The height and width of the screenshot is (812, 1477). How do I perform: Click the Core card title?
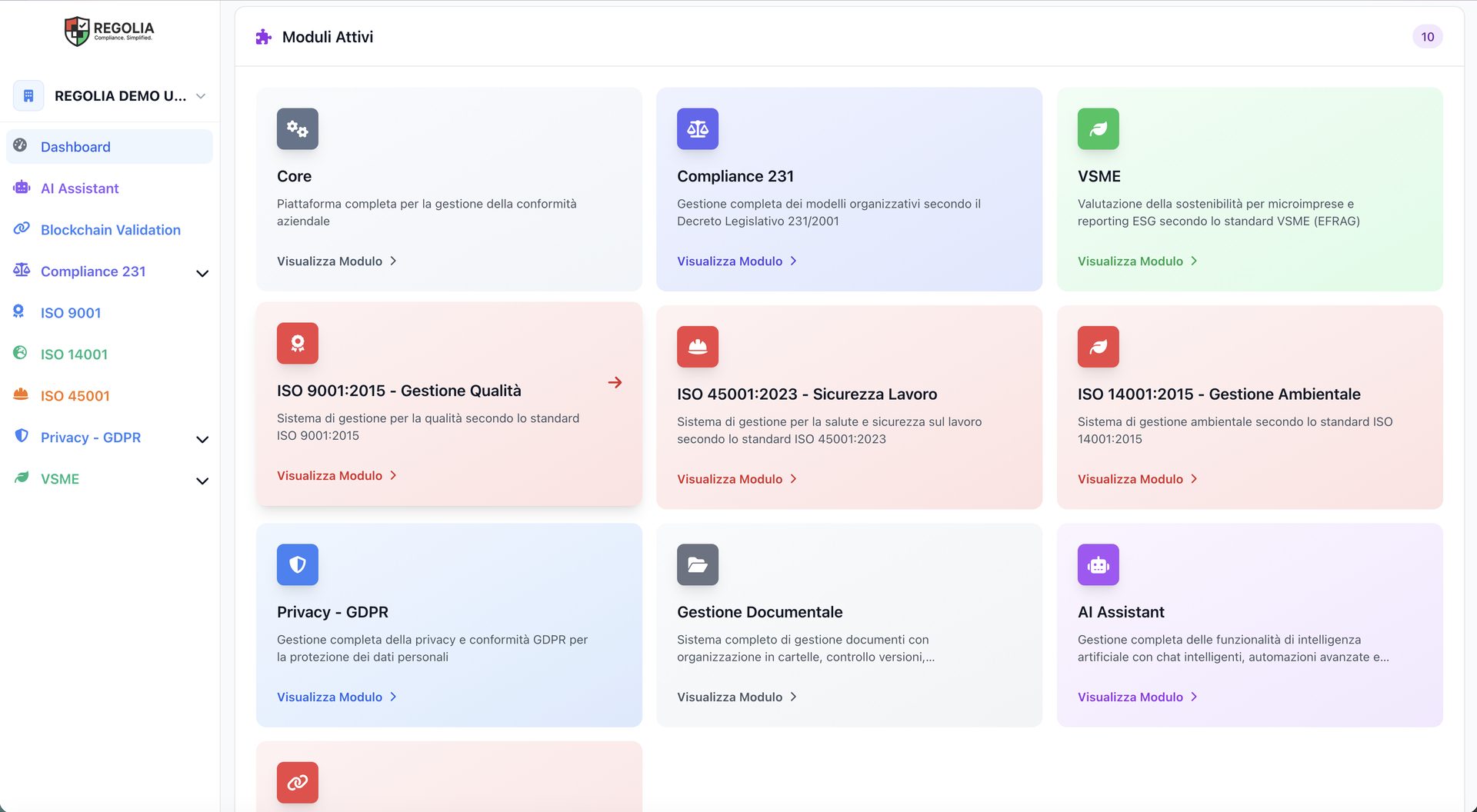pyautogui.click(x=295, y=176)
